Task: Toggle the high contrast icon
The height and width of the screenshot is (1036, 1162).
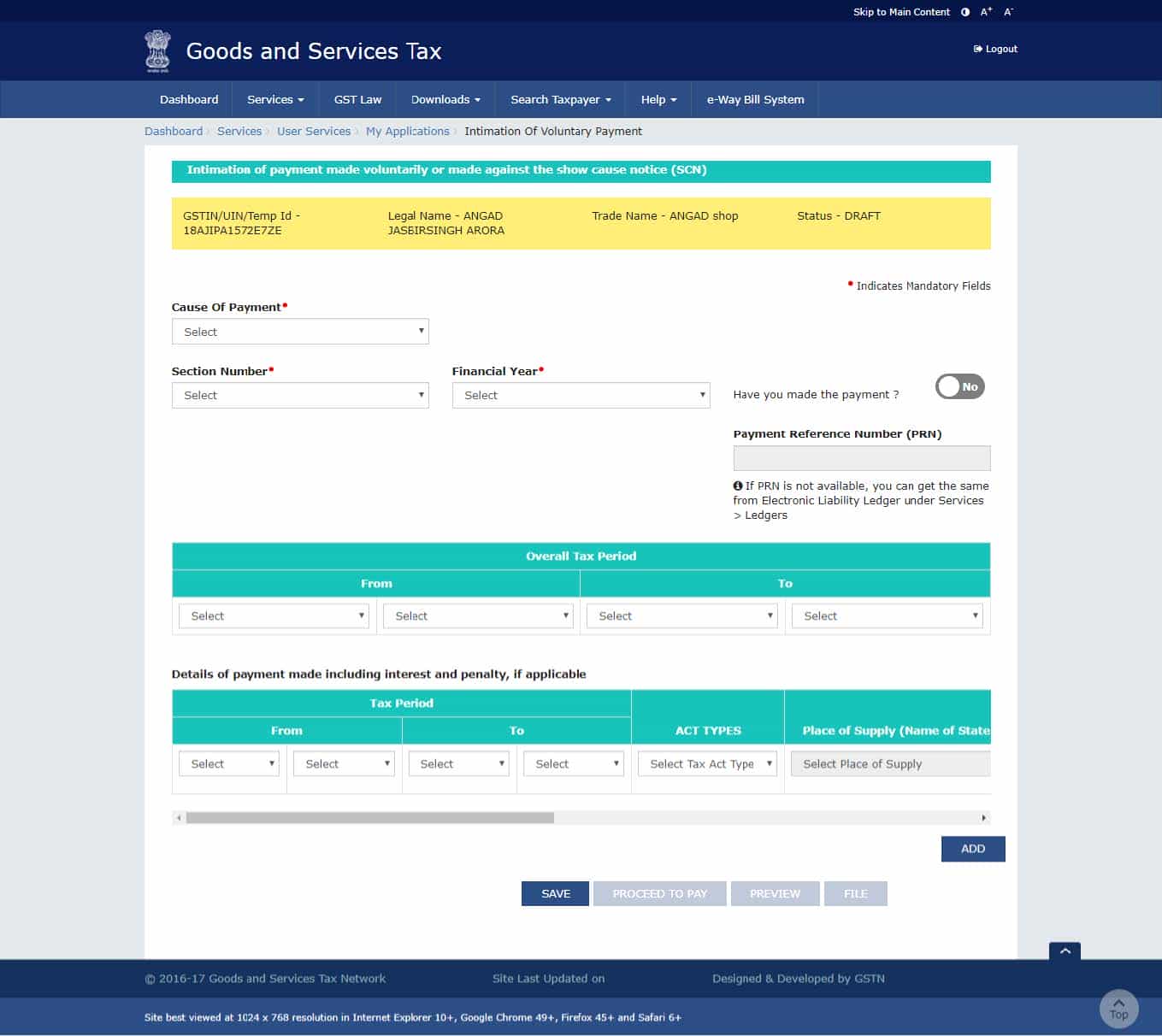Action: click(965, 12)
